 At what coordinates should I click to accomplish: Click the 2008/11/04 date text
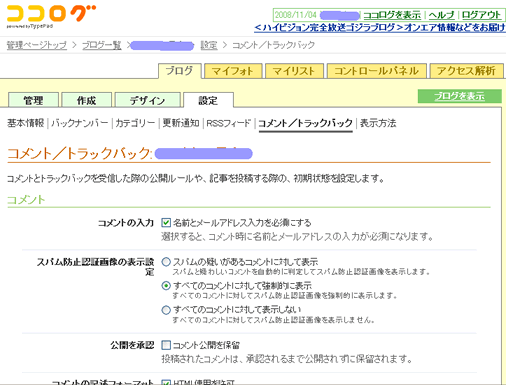(x=296, y=15)
